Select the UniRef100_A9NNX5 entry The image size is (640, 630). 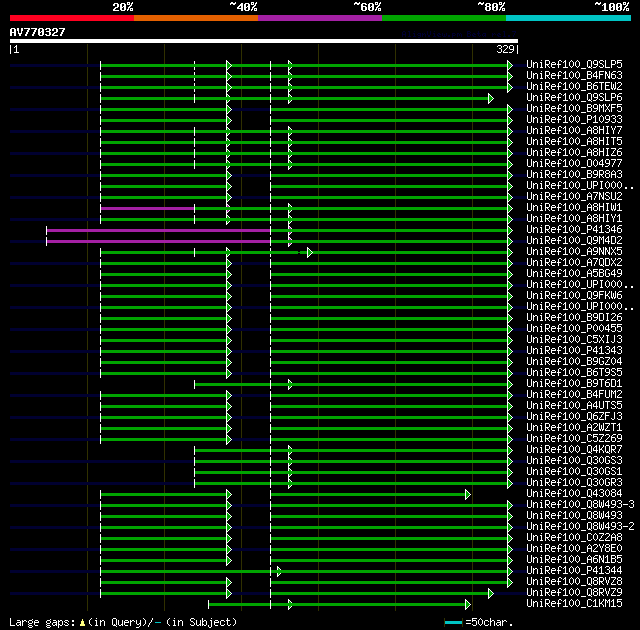(x=574, y=252)
